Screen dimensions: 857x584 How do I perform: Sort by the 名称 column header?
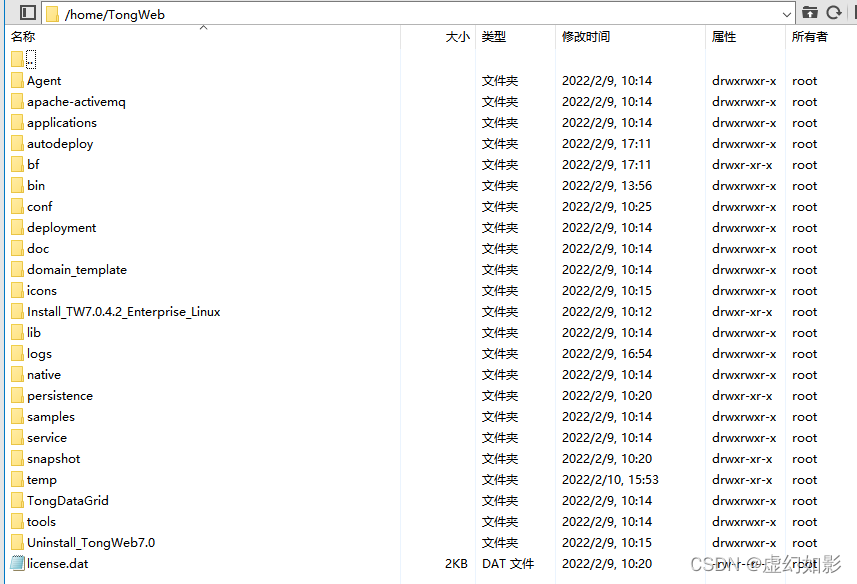pyautogui.click(x=23, y=37)
